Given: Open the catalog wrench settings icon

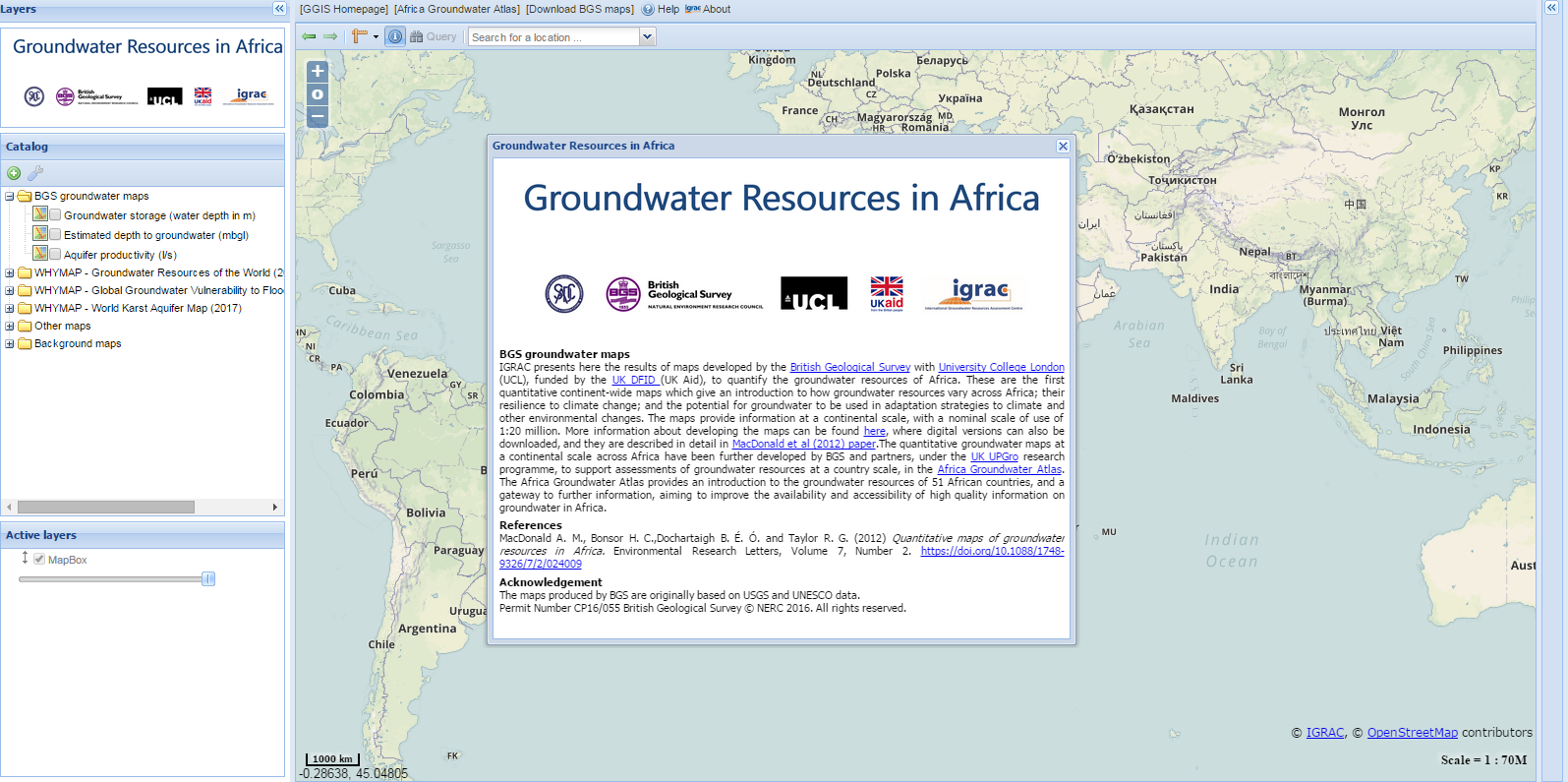Looking at the screenshot, I should coord(35,173).
